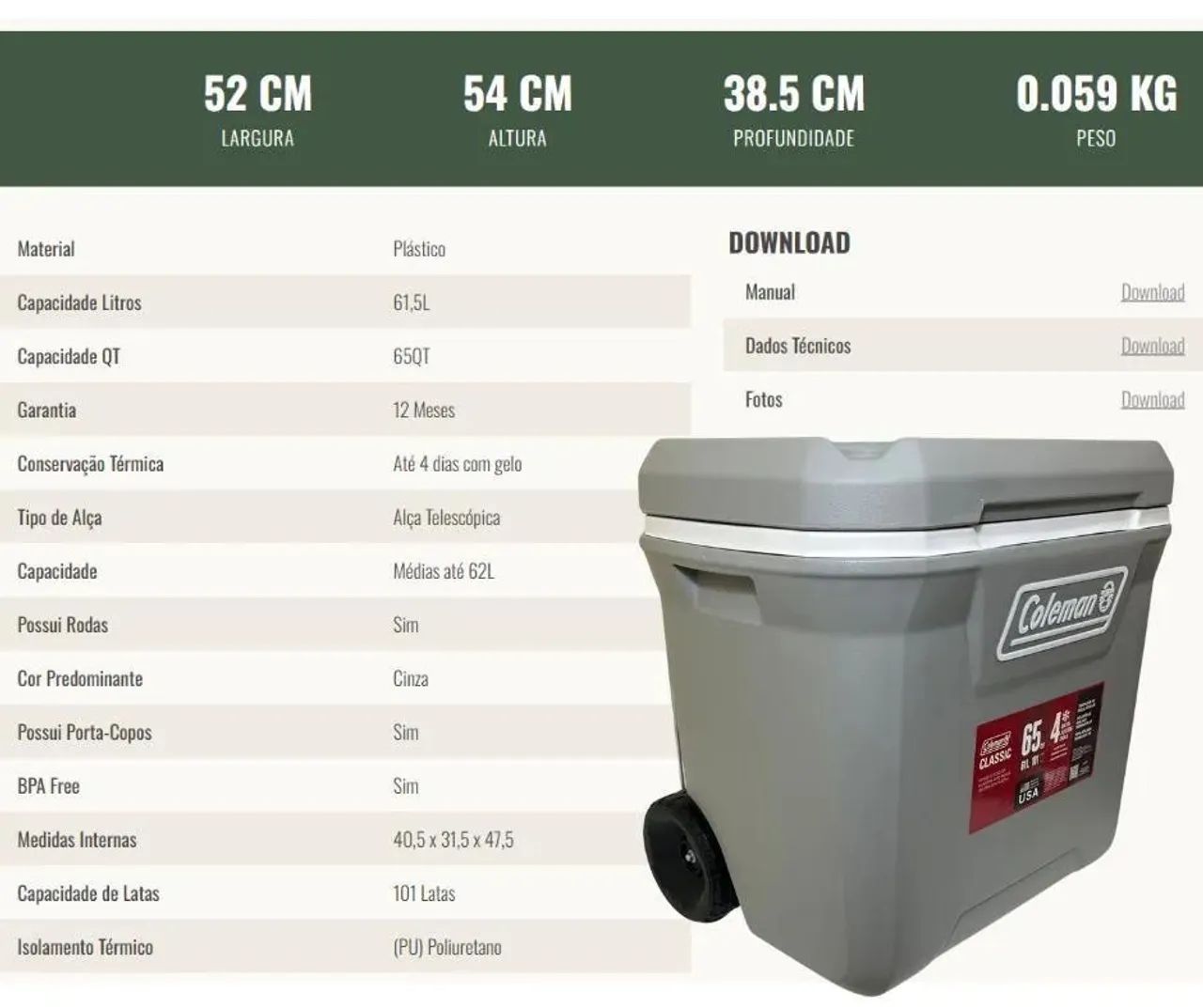
Task: Click the Capacidade Litros row
Action: [282, 302]
